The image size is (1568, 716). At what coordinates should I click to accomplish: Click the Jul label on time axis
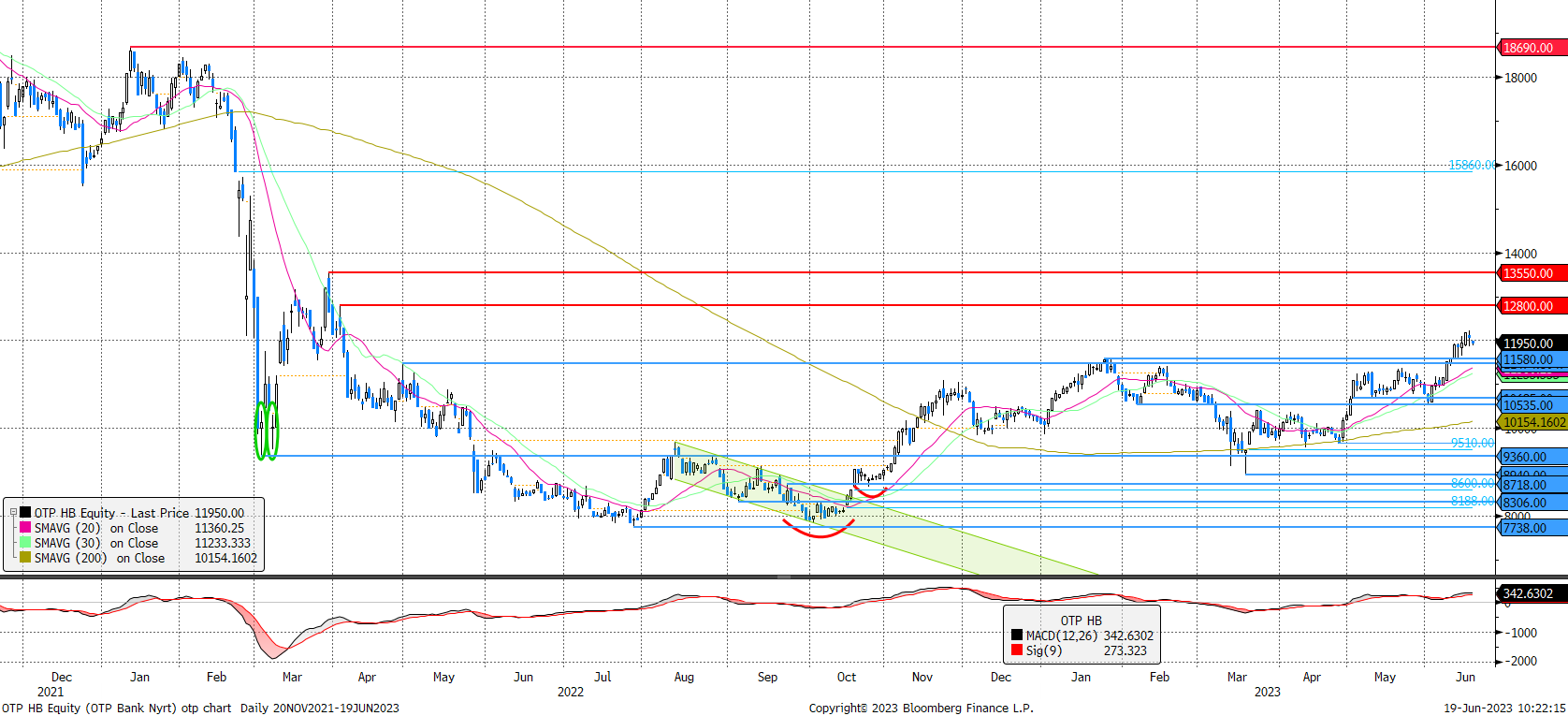click(603, 677)
